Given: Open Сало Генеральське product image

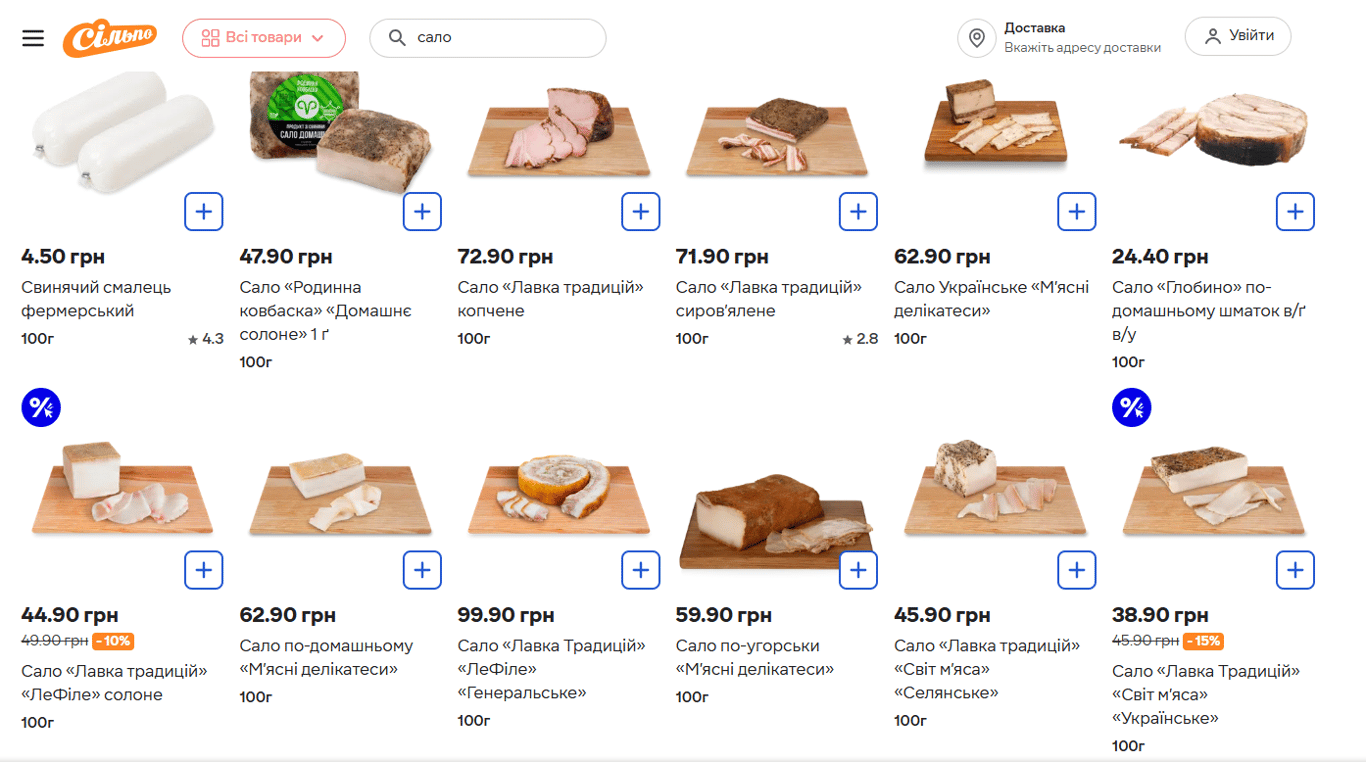Looking at the screenshot, I should point(558,495).
